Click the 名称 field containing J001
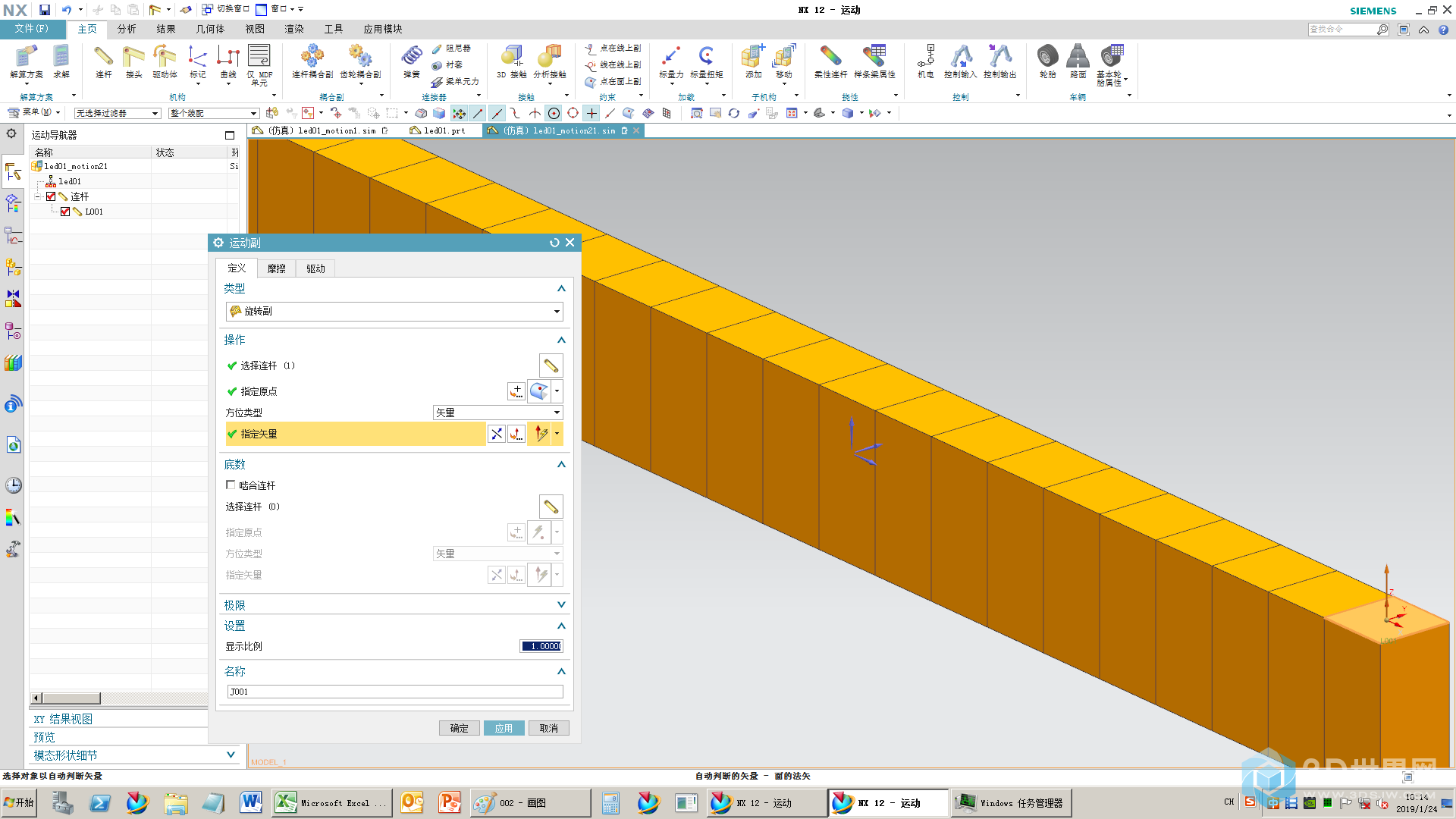This screenshot has width=1456, height=819. click(395, 692)
